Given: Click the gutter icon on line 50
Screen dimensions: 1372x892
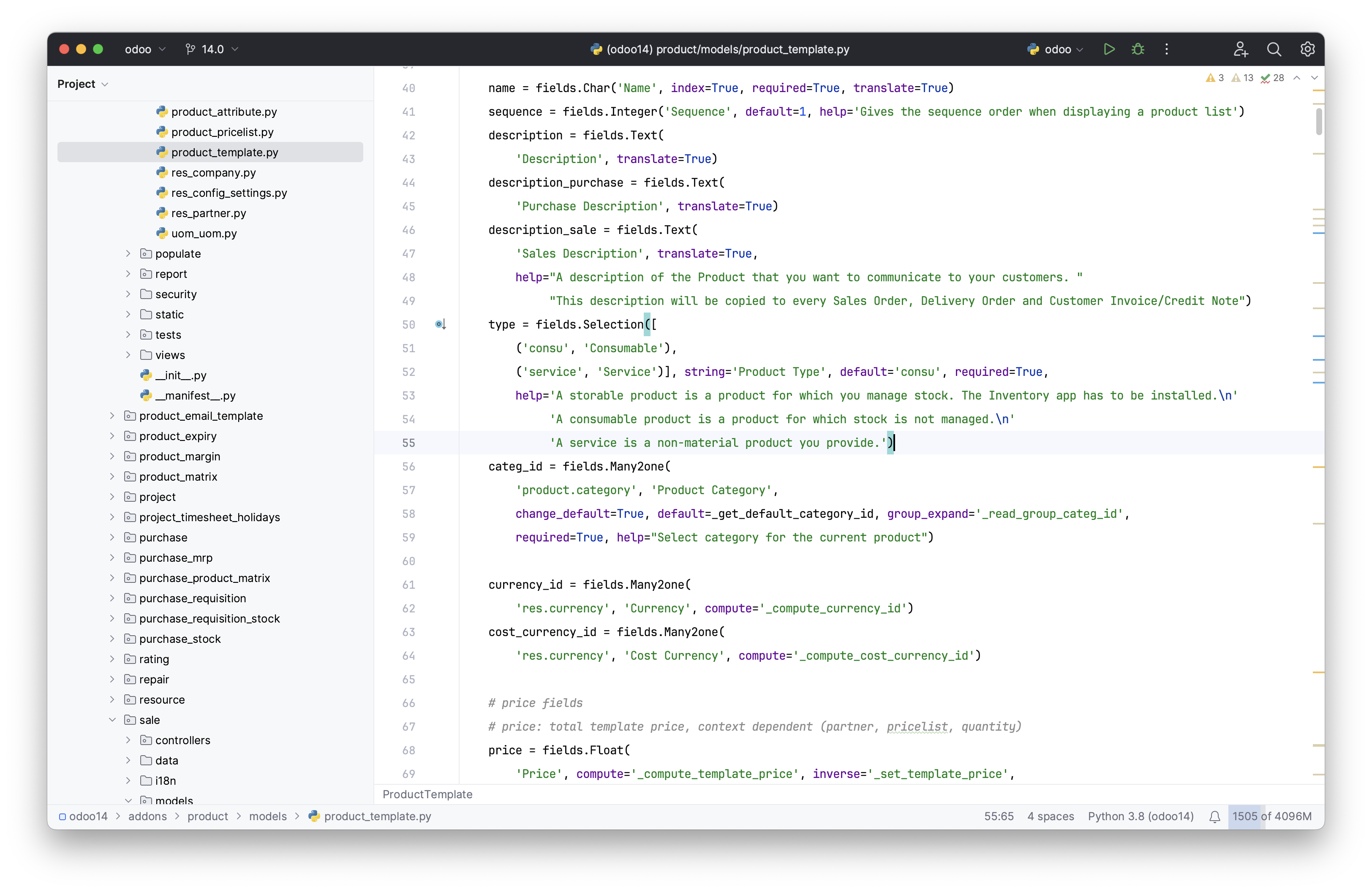Looking at the screenshot, I should [x=440, y=324].
